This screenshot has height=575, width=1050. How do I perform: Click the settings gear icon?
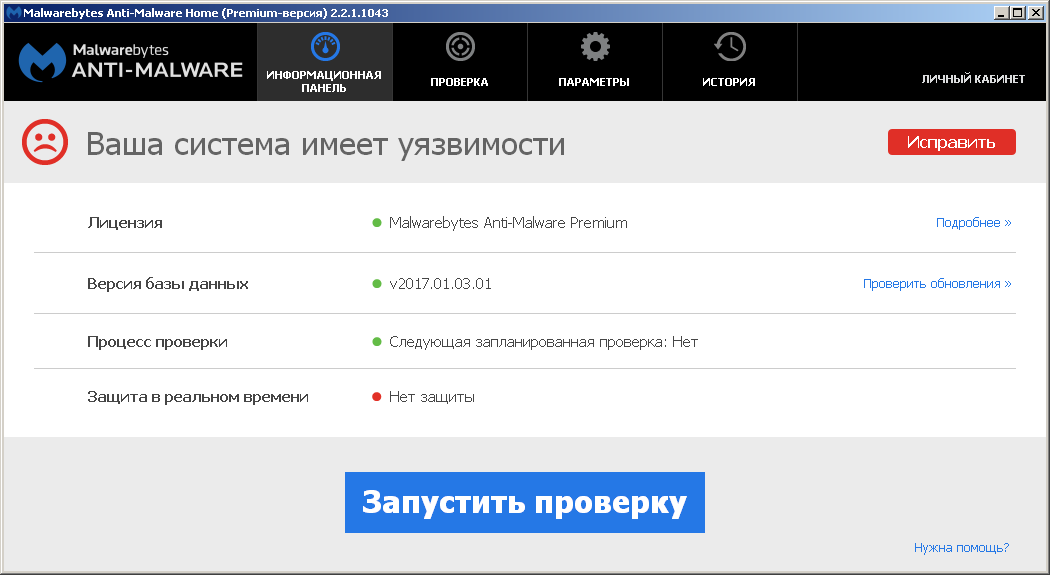(x=594, y=46)
